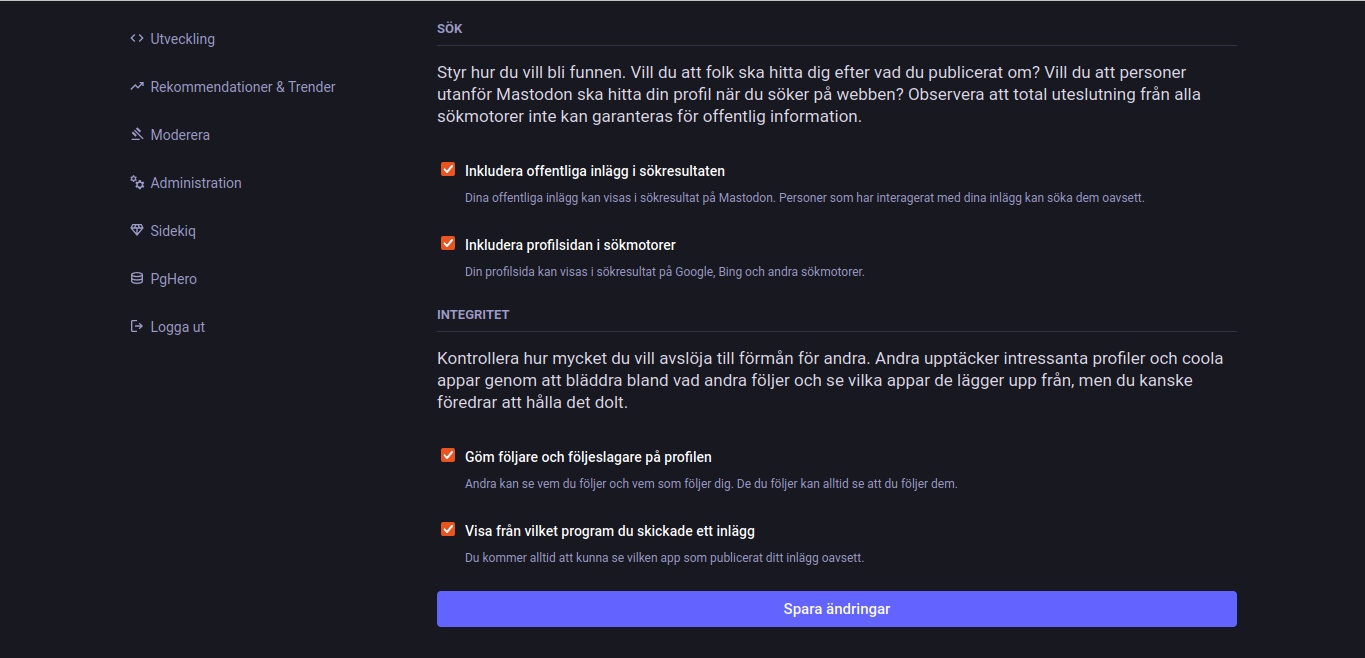The width and height of the screenshot is (1365, 658).
Task: Select Utveckling in the sidebar
Action: 182,38
